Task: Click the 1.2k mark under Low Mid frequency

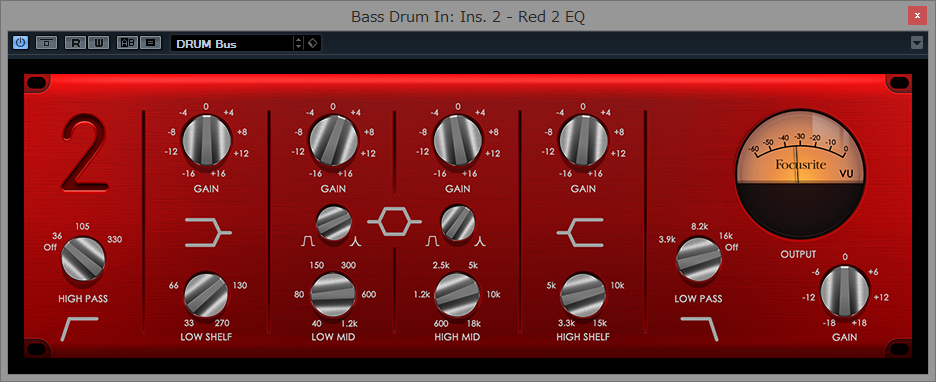Action: 349,323
